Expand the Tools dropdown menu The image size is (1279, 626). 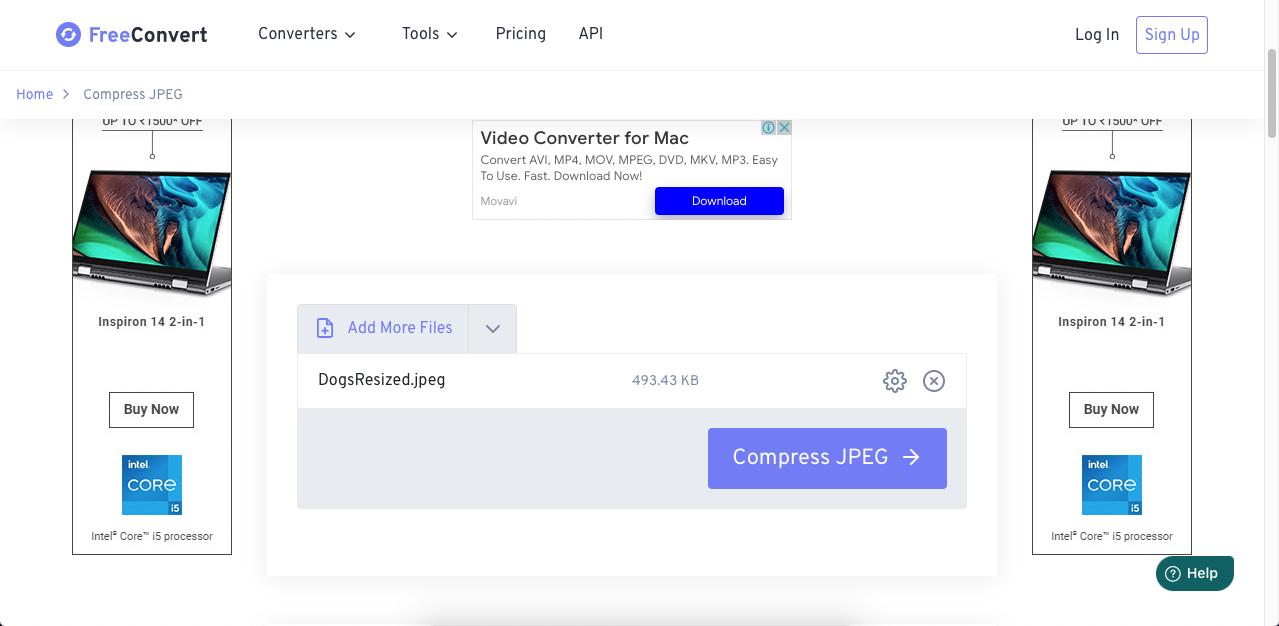pyautogui.click(x=429, y=34)
